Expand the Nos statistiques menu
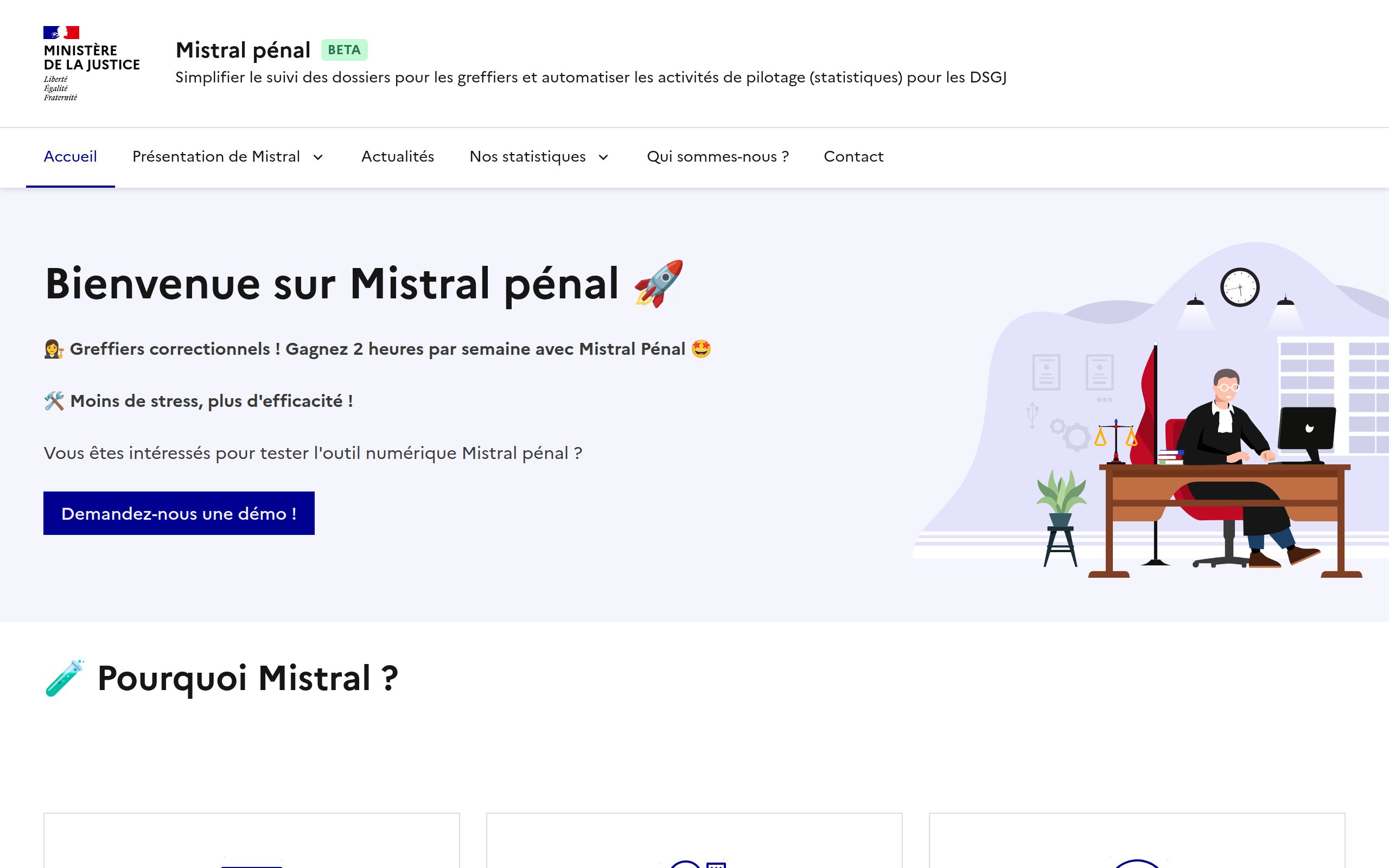 tap(539, 157)
